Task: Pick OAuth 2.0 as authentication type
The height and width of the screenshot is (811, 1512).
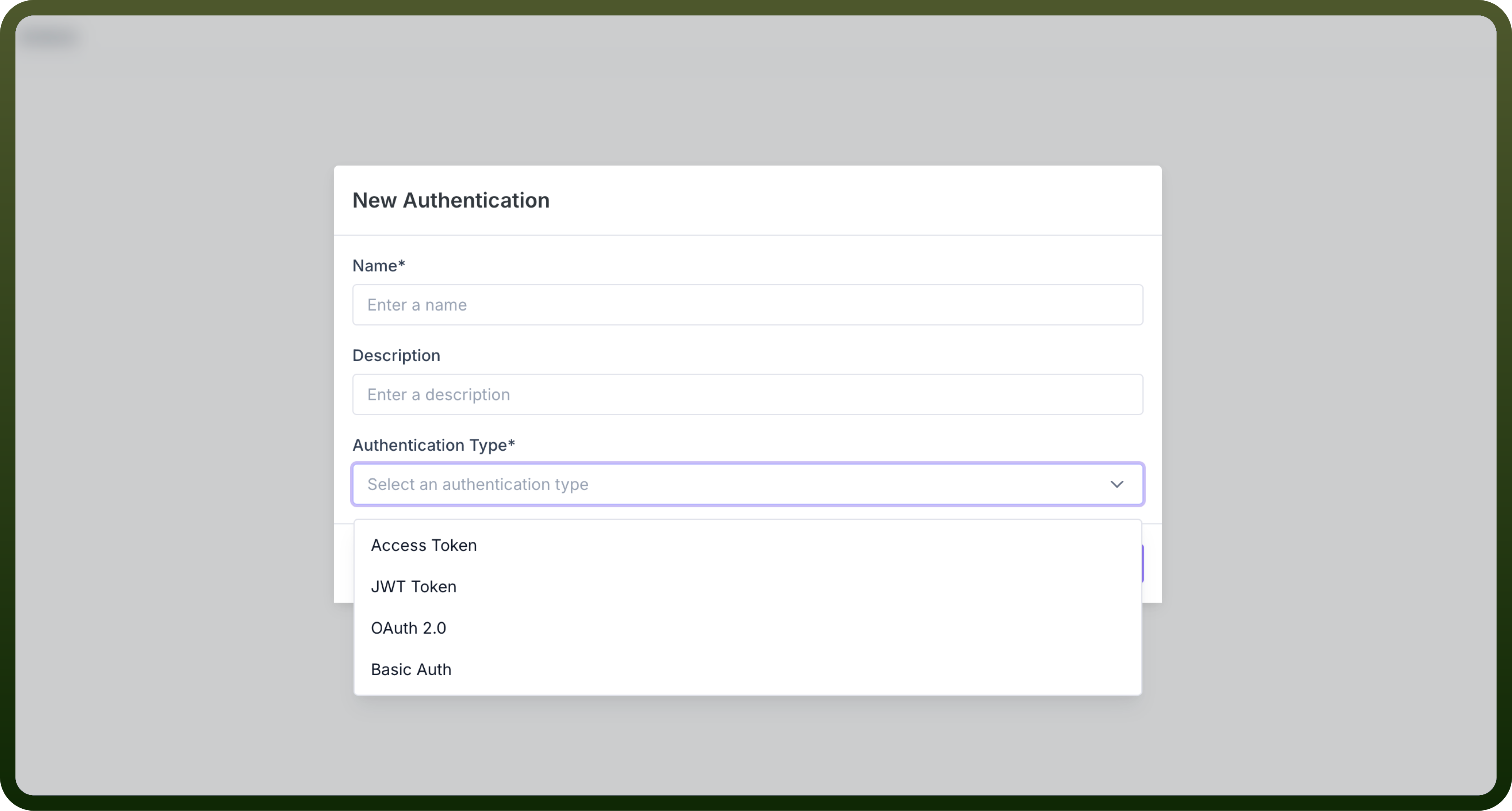Action: [x=747, y=628]
